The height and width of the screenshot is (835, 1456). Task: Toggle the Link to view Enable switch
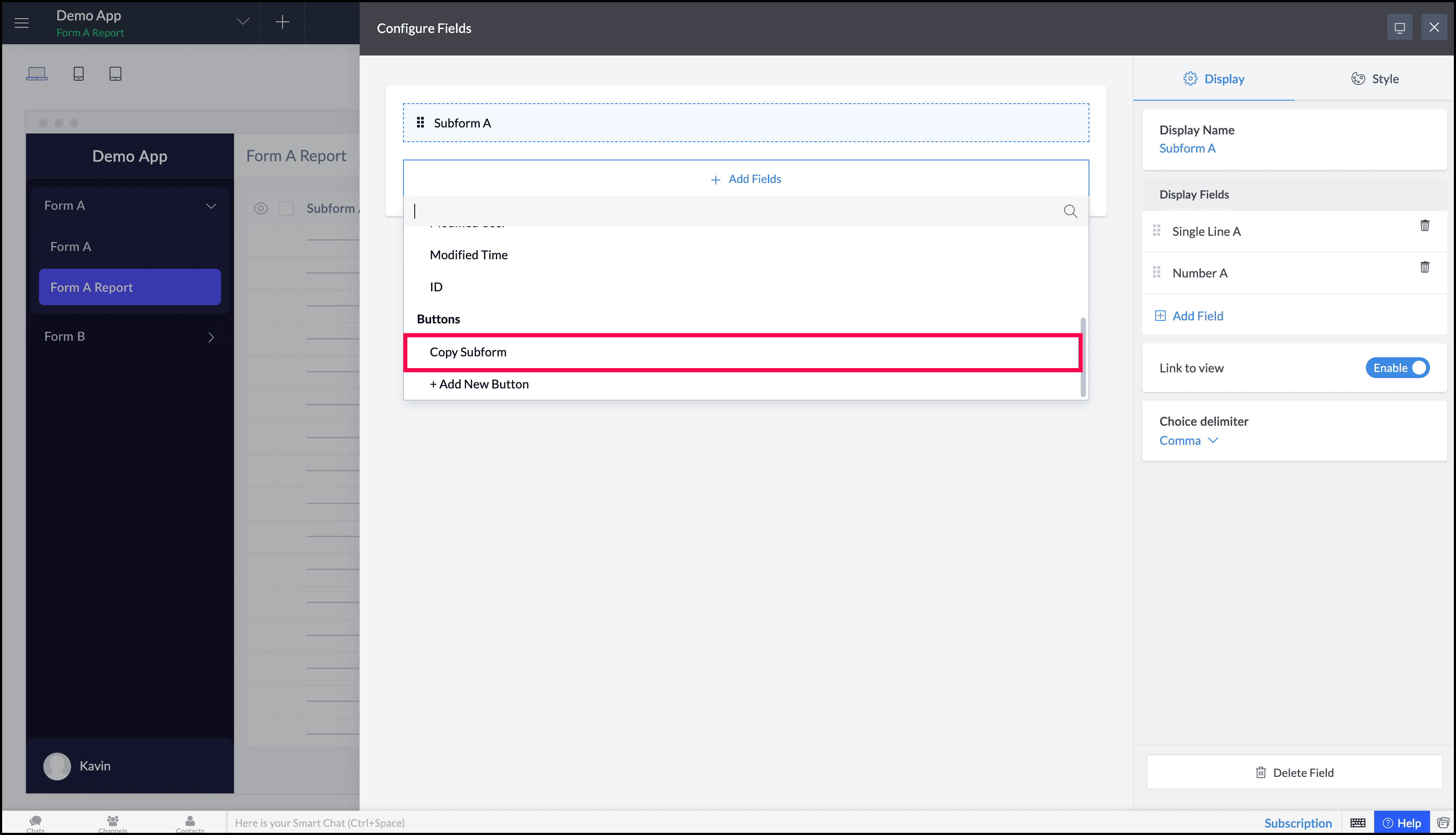coord(1397,368)
